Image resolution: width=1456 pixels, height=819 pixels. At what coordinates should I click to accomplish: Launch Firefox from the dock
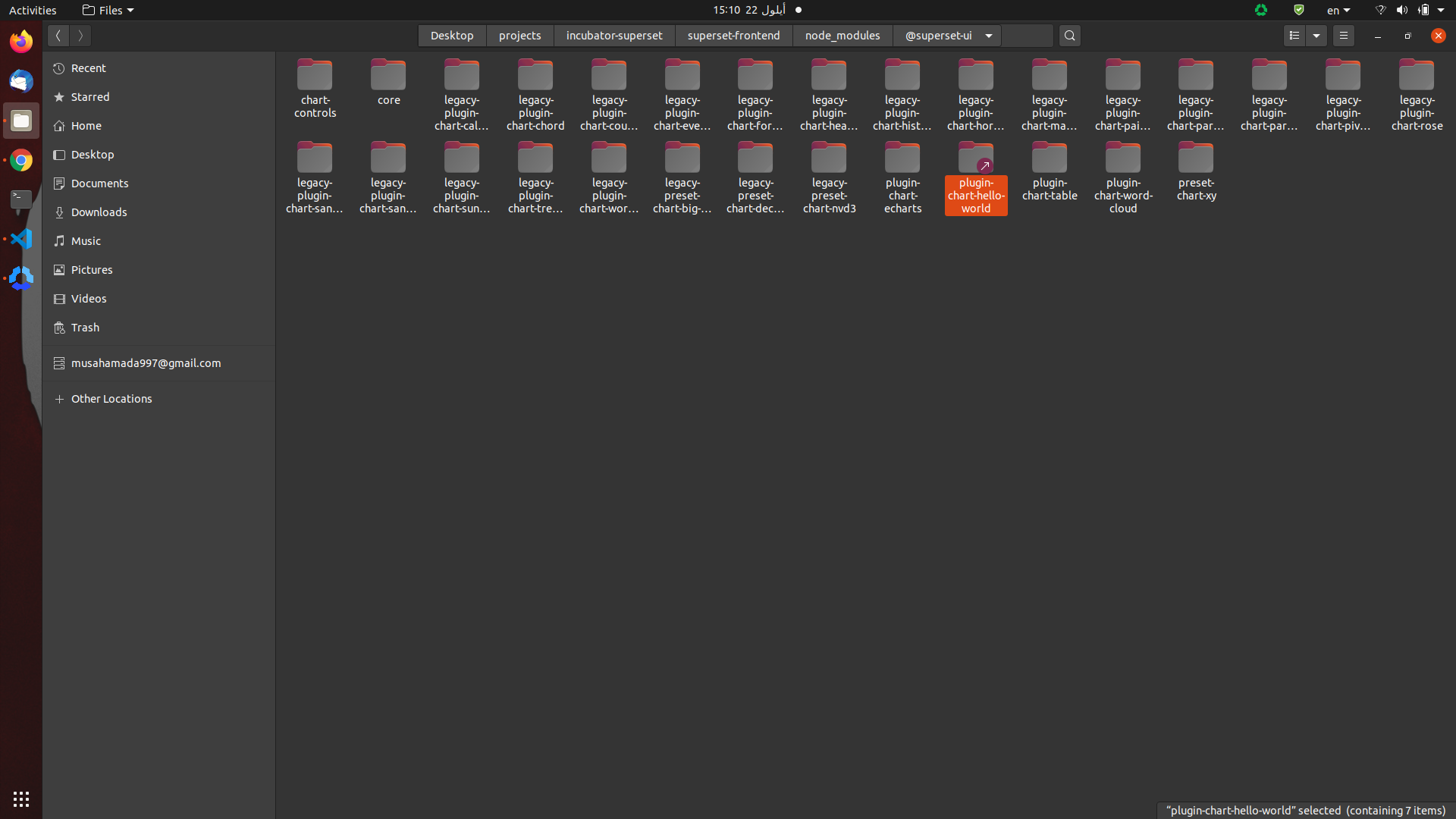20,40
